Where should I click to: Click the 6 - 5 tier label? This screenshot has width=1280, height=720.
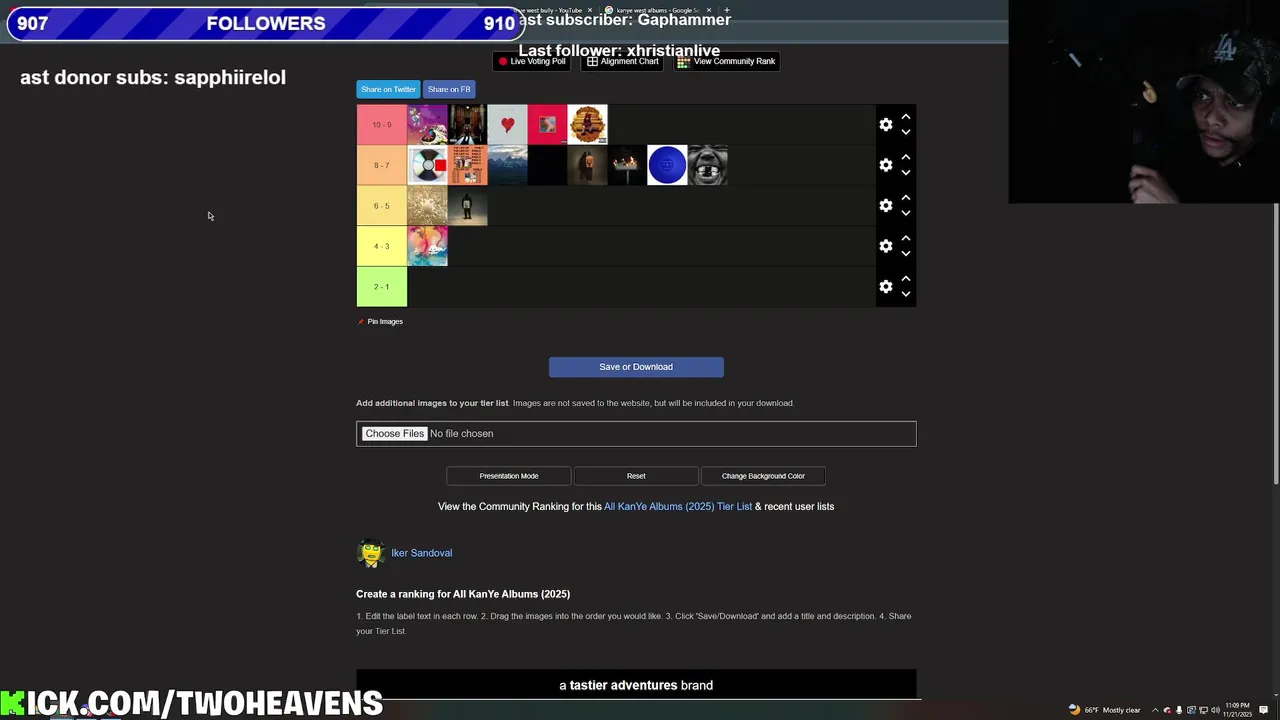coord(382,206)
